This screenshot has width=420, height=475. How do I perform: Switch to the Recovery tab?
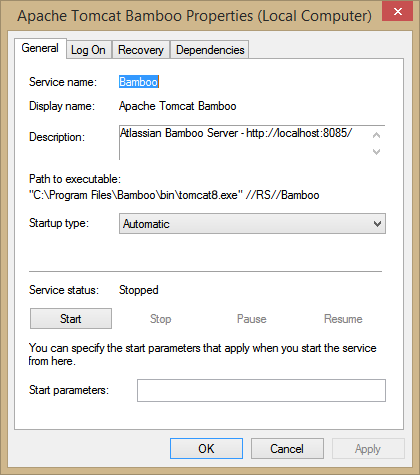tap(141, 50)
